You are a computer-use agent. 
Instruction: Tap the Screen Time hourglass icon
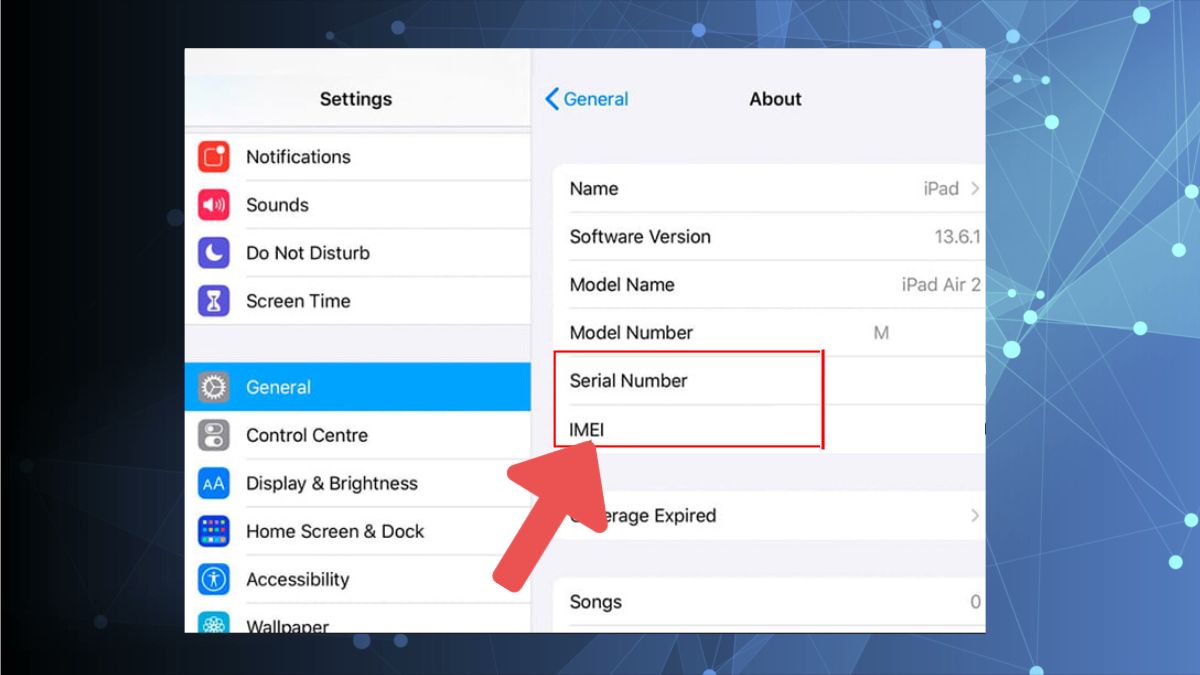point(214,301)
